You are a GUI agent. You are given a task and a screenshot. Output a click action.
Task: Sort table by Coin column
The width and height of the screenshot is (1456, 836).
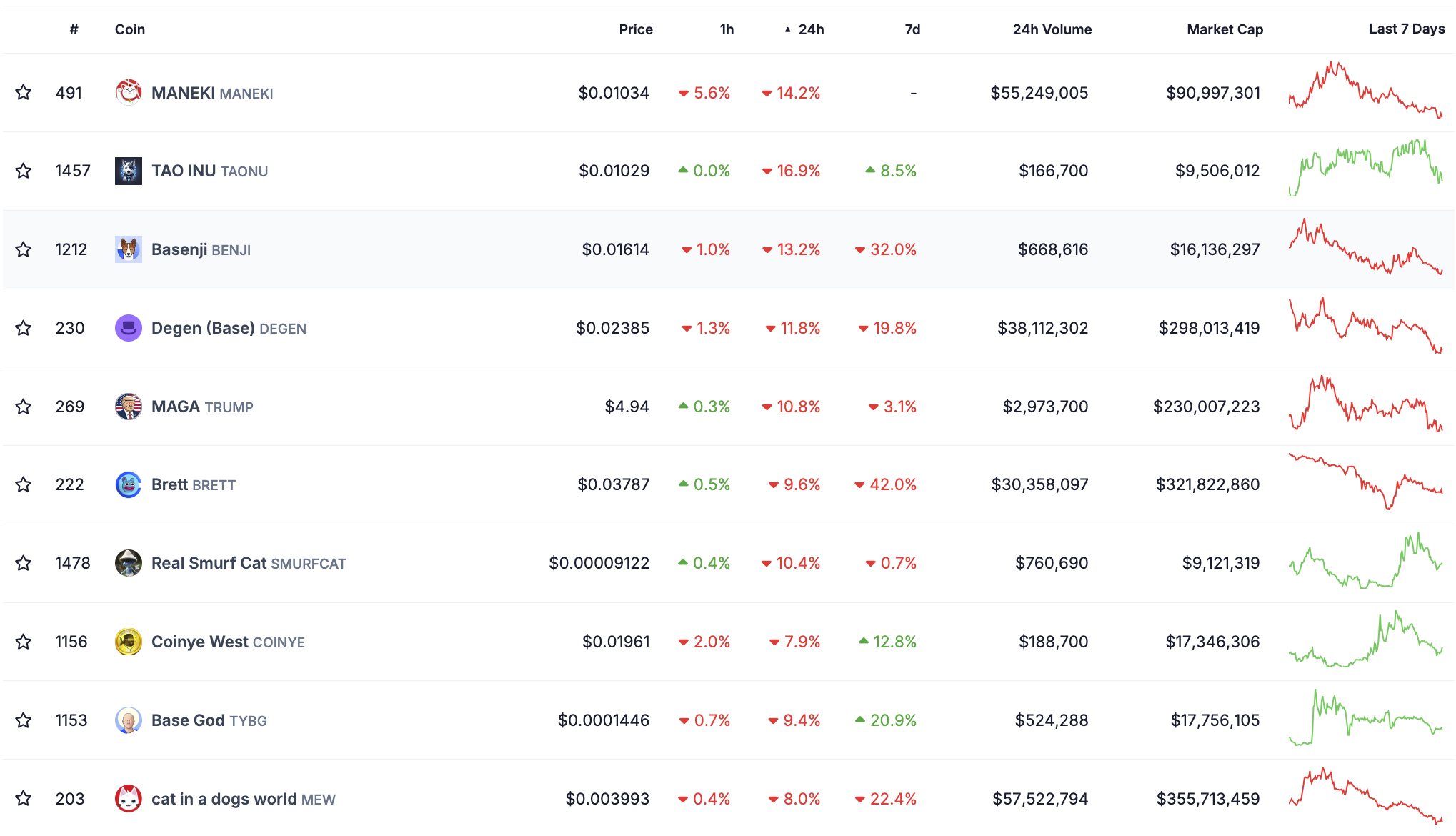130,29
